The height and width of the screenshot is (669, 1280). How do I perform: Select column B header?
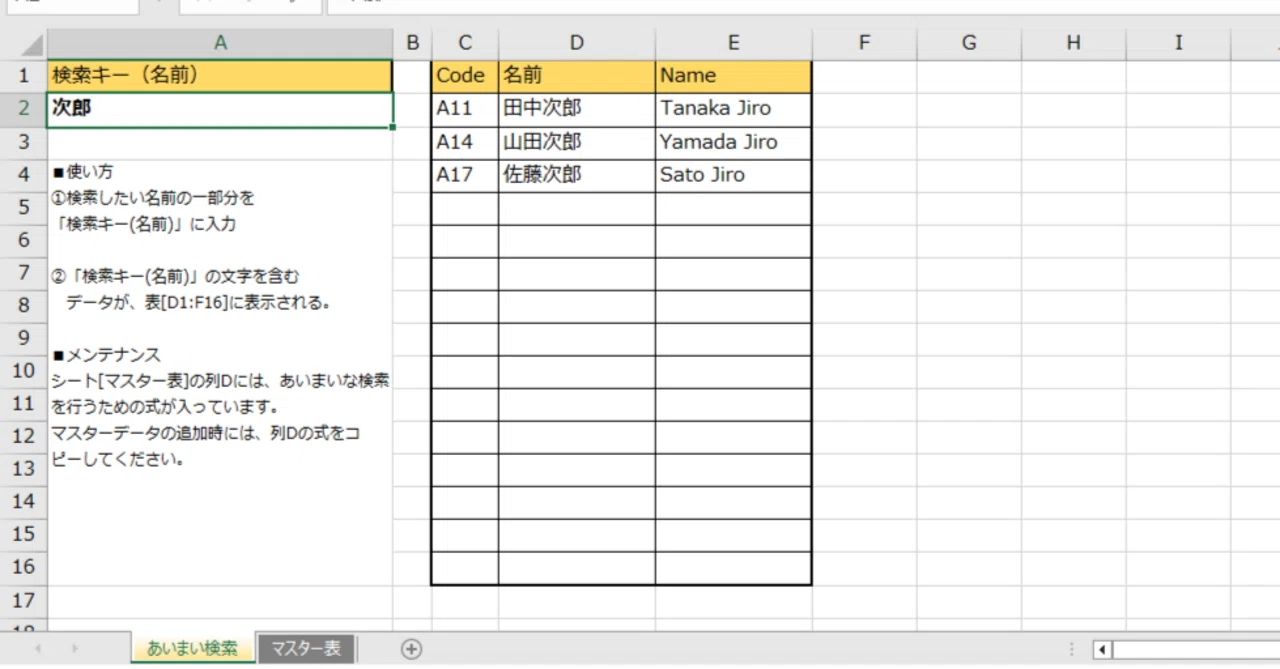[x=412, y=43]
